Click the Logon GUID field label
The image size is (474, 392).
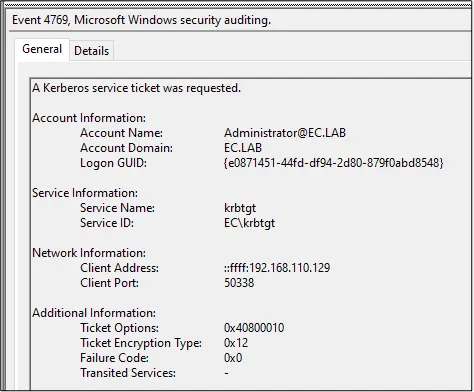click(113, 163)
